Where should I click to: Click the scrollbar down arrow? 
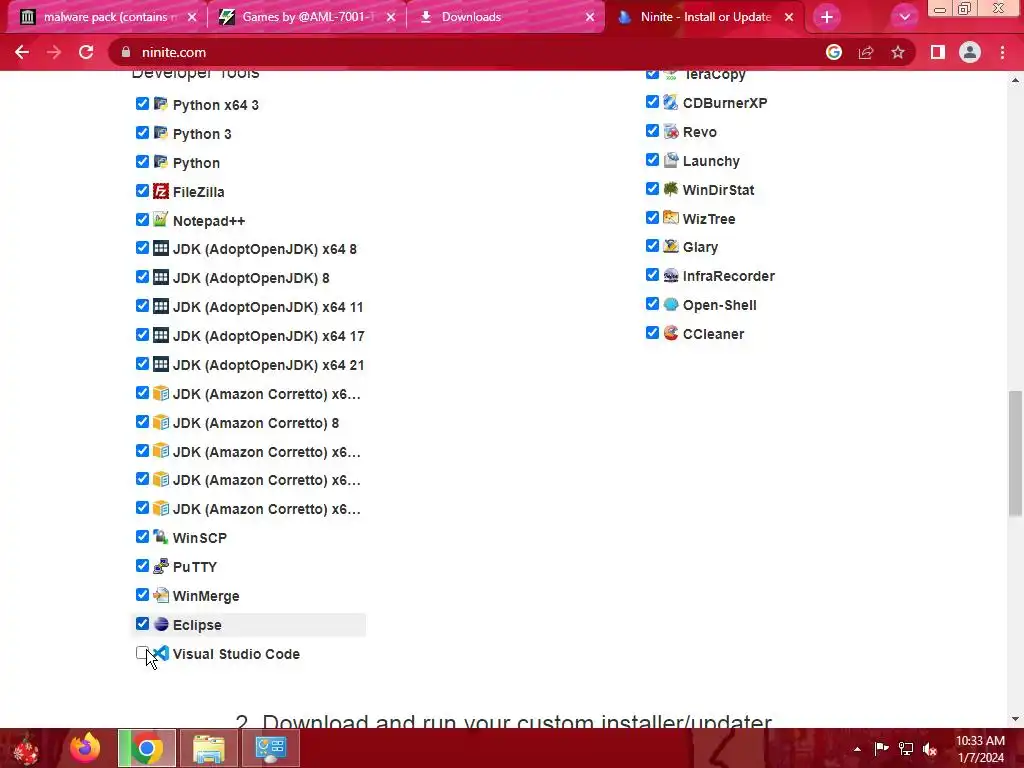pyautogui.click(x=1015, y=719)
